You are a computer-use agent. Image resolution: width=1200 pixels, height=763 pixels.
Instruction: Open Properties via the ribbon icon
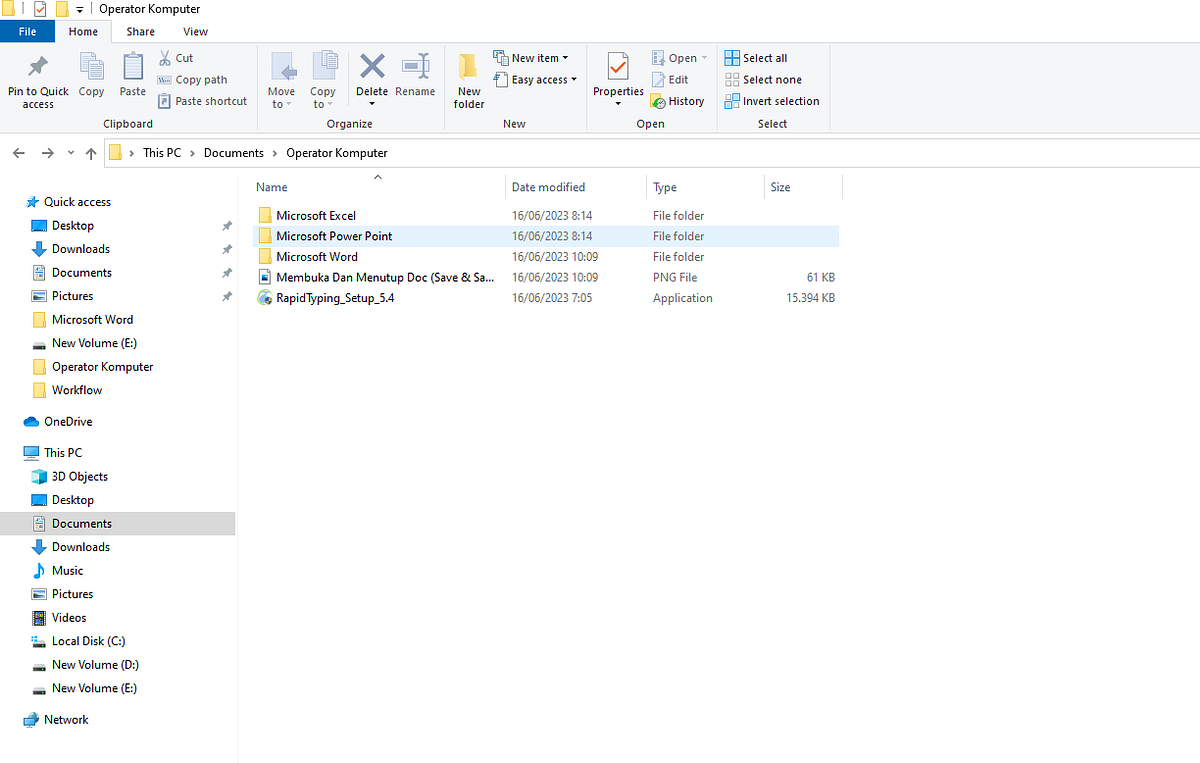(617, 75)
